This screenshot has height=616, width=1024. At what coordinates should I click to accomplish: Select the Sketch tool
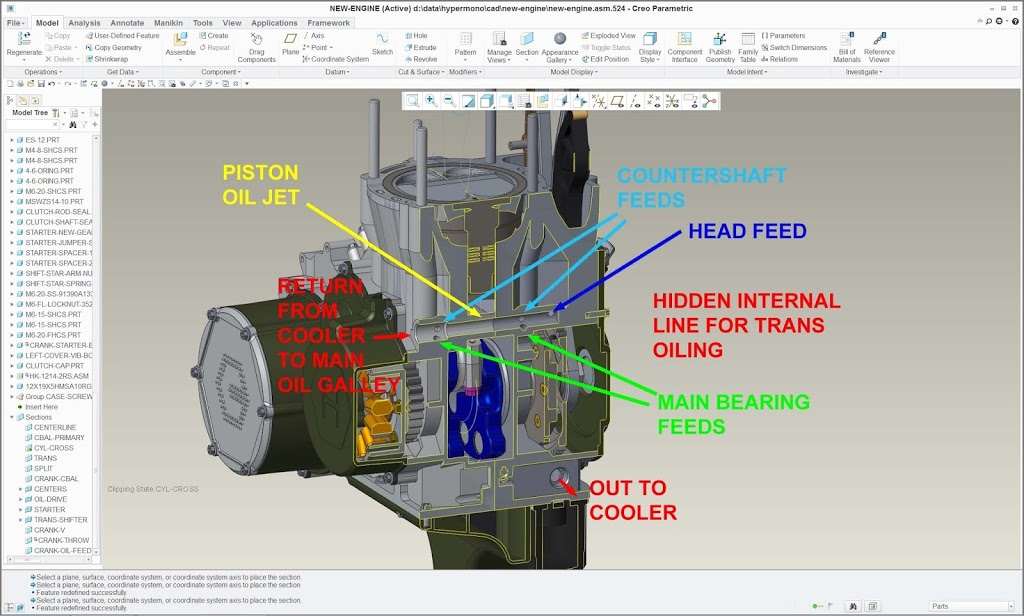pos(382,40)
